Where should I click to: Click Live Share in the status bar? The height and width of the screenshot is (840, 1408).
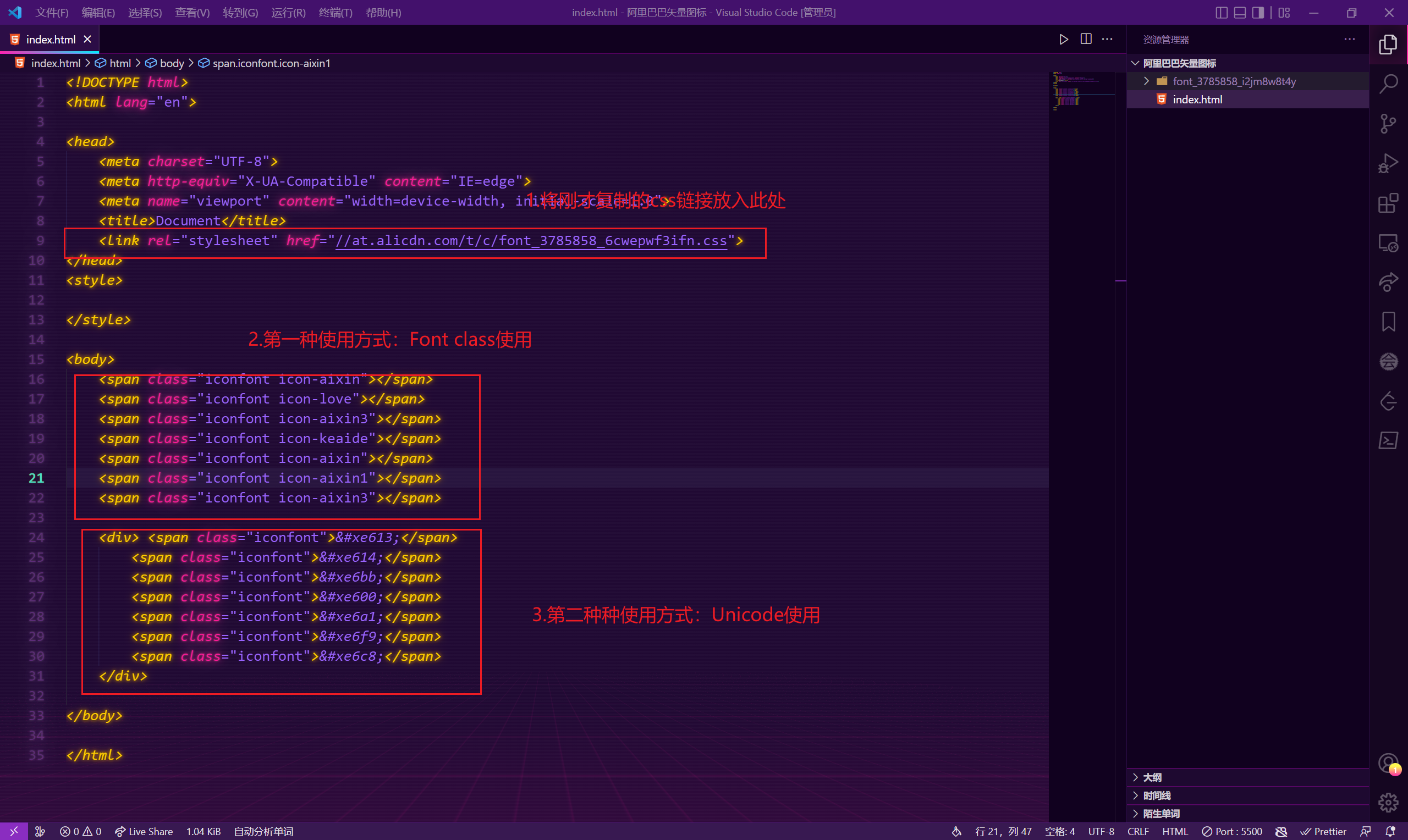point(144,831)
